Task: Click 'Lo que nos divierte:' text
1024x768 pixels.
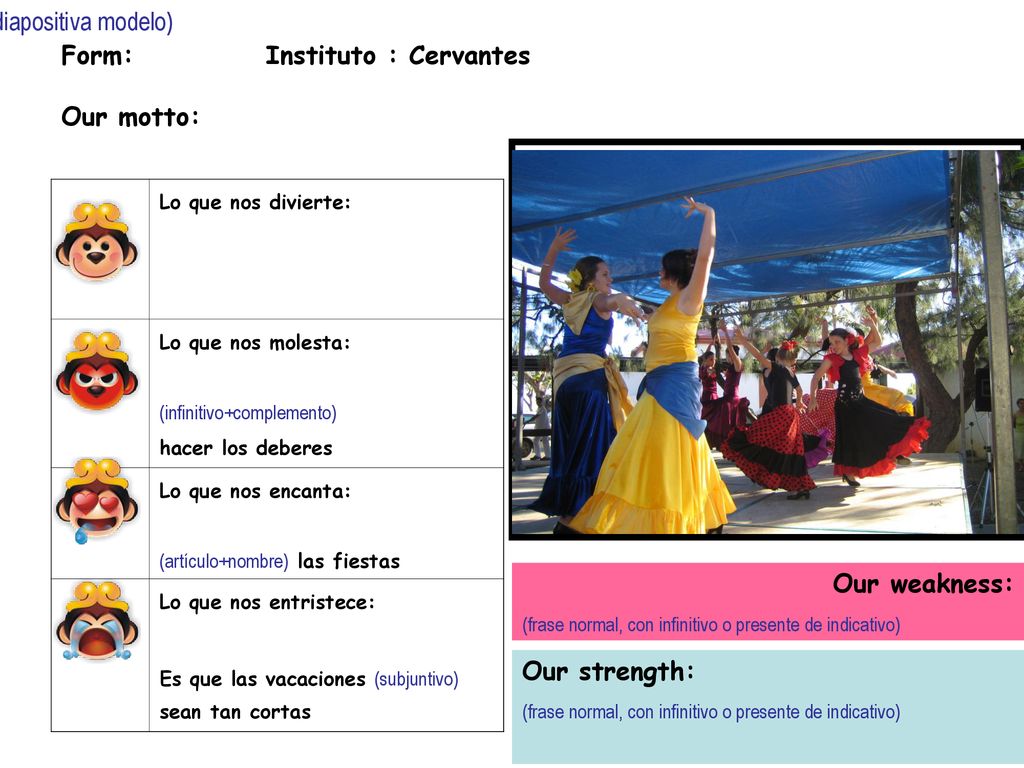Action: (255, 203)
